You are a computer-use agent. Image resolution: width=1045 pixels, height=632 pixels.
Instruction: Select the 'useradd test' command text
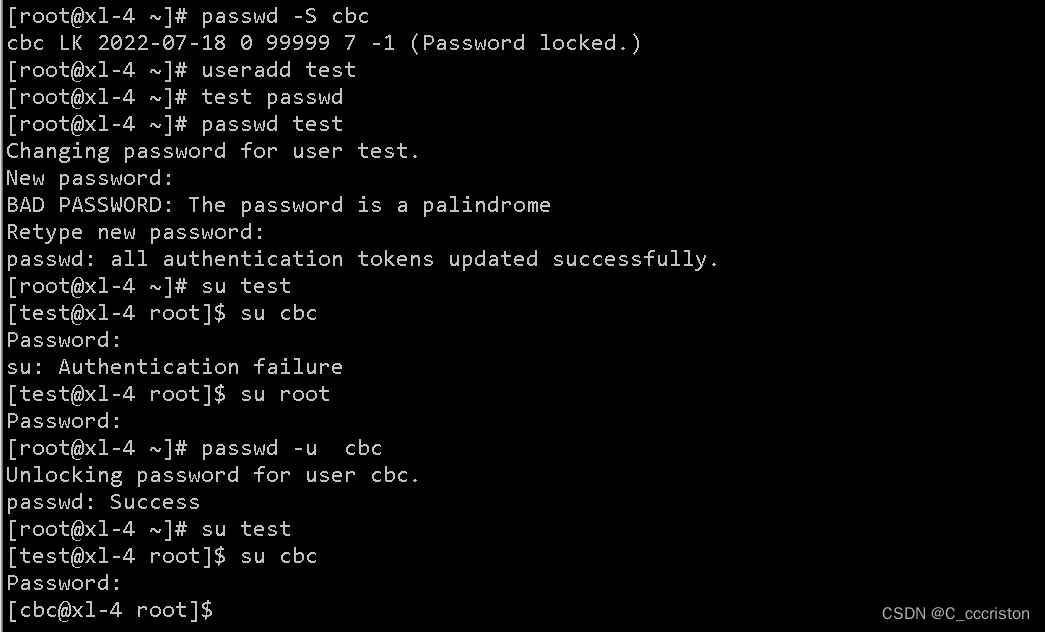279,70
